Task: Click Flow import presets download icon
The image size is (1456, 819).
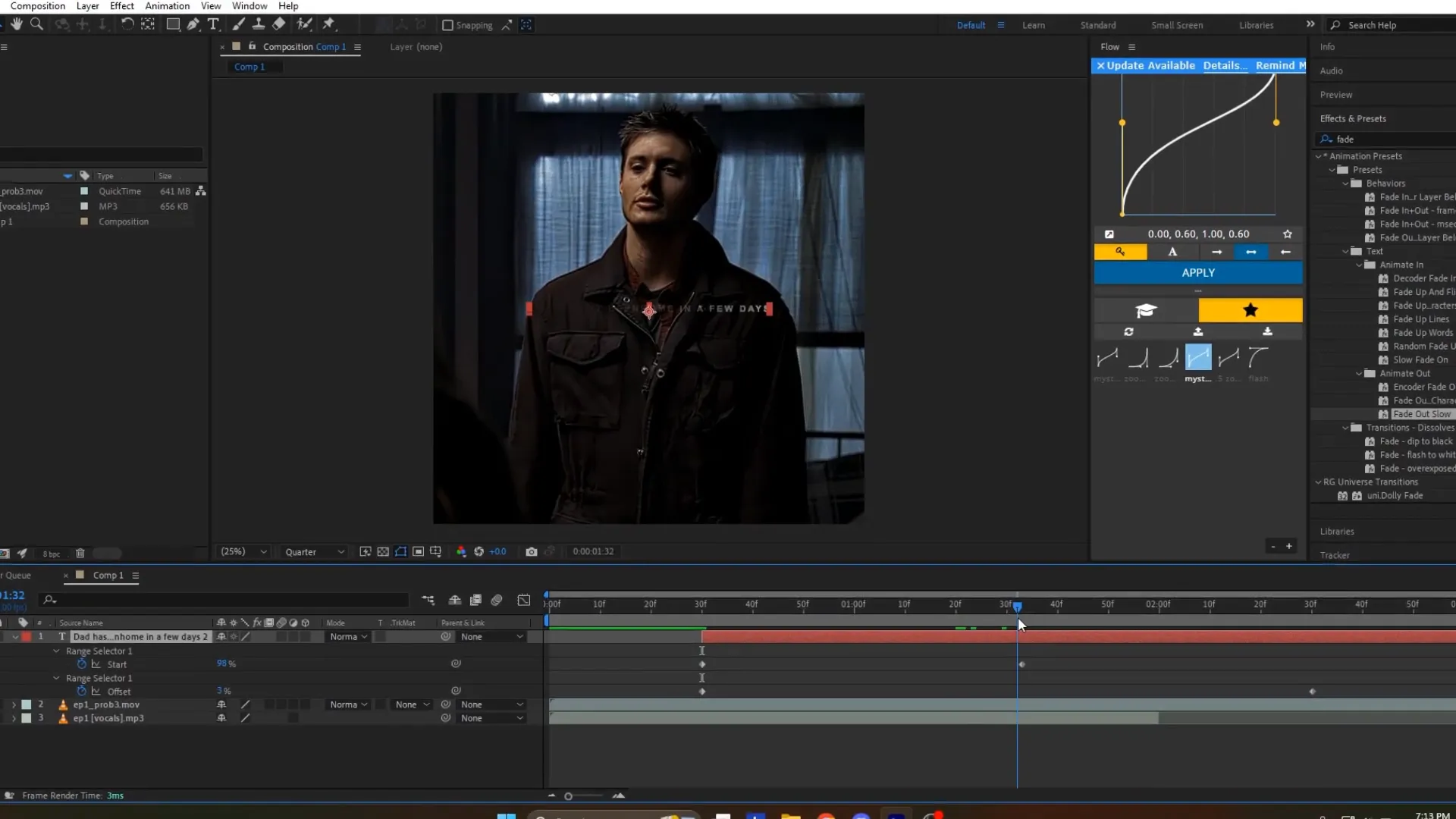Action: tap(1267, 332)
